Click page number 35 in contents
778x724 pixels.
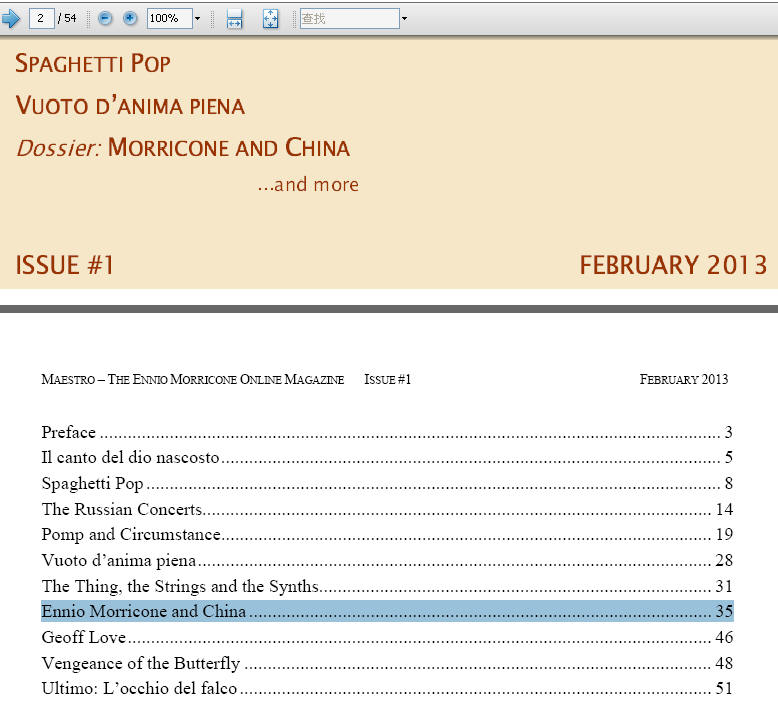(724, 611)
